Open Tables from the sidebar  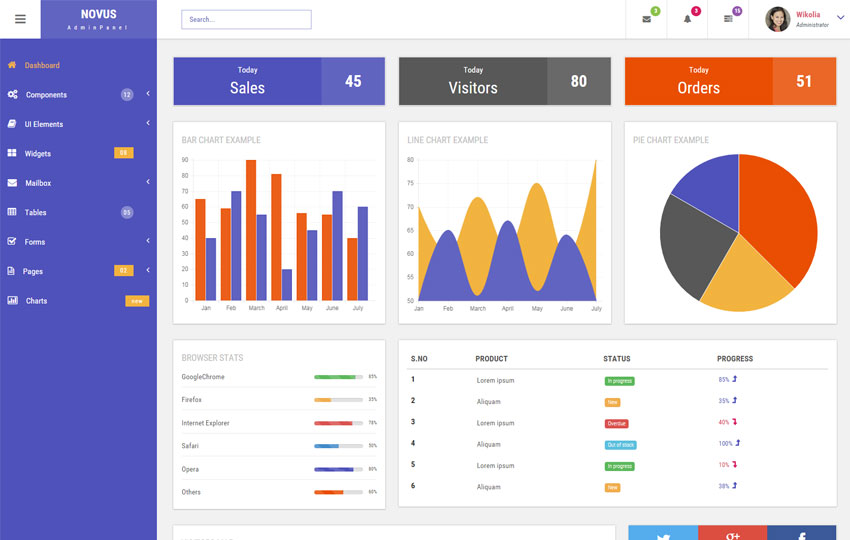36,212
